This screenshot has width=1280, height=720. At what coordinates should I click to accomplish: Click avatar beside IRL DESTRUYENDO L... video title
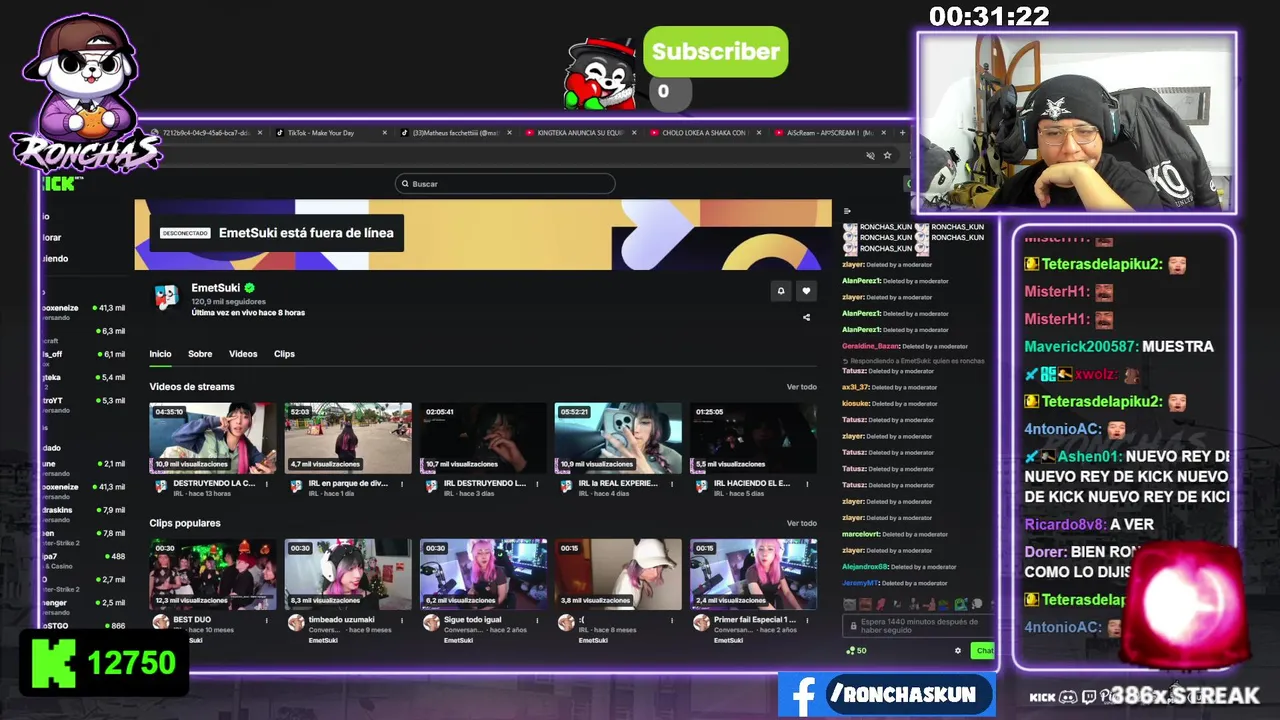coord(431,485)
